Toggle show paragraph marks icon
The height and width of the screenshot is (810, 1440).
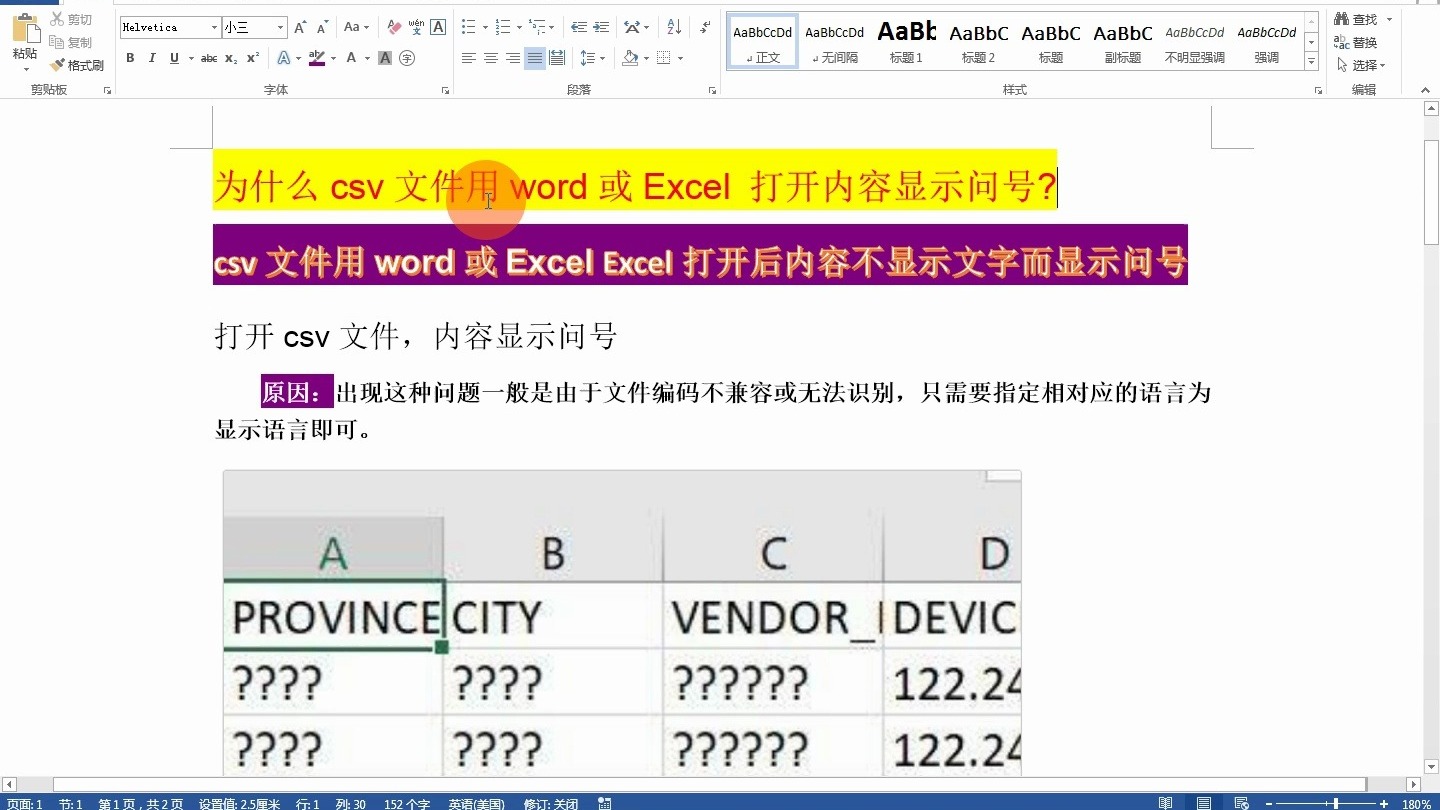point(705,28)
